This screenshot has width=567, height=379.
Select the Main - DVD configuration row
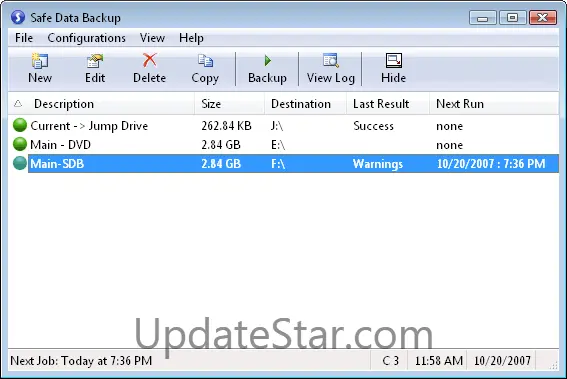(x=284, y=145)
